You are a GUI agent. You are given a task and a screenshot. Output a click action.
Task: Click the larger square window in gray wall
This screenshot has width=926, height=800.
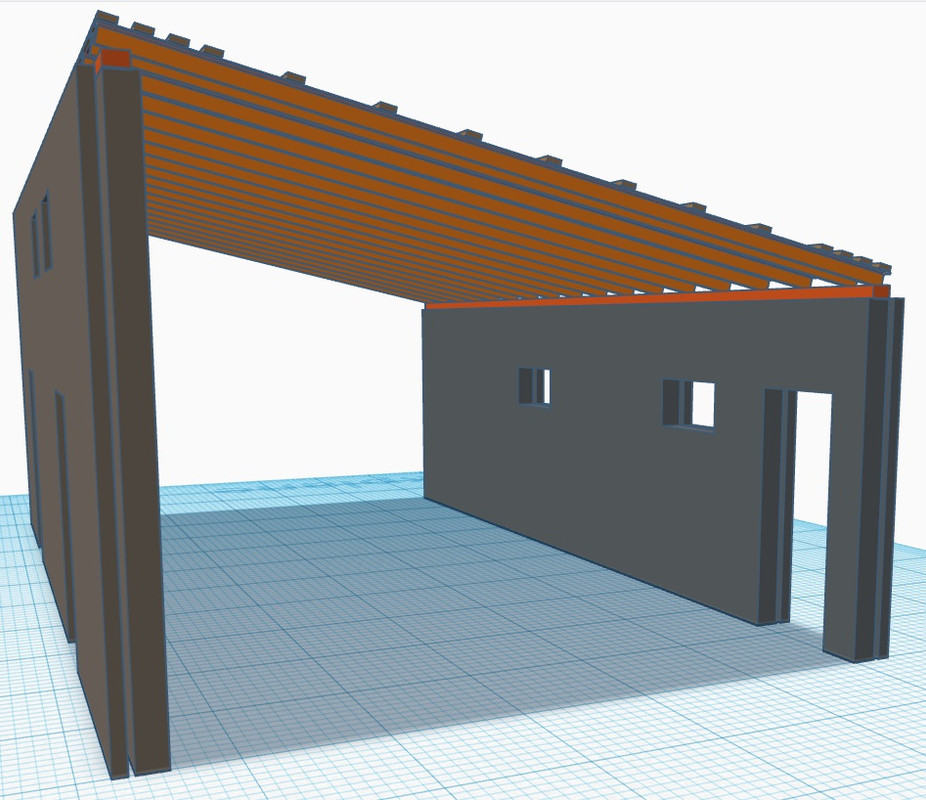[x=689, y=404]
